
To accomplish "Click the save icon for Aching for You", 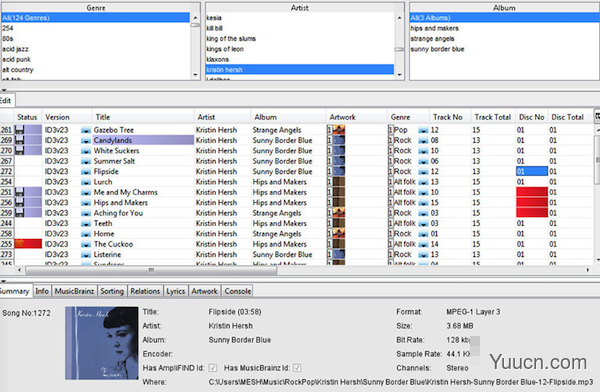I will pyautogui.click(x=20, y=212).
